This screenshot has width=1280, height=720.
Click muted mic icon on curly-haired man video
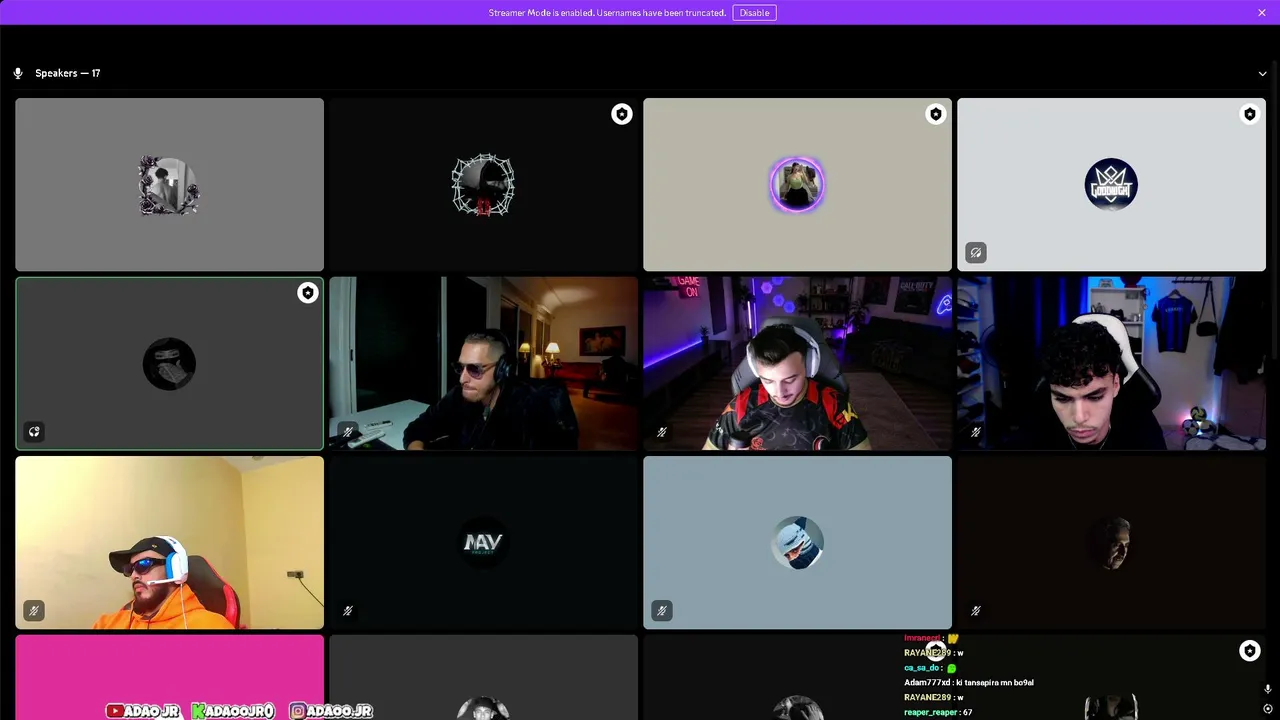pos(976,432)
